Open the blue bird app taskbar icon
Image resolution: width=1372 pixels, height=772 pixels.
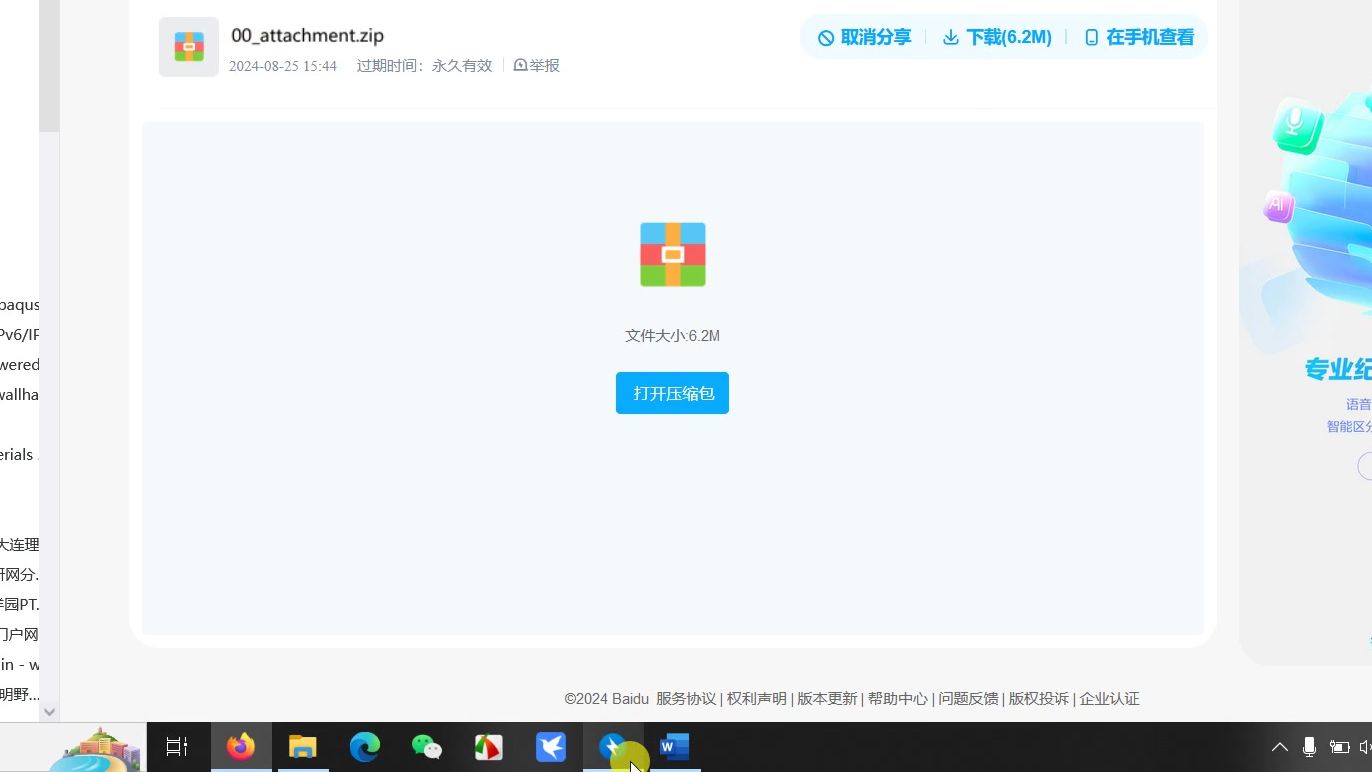551,747
